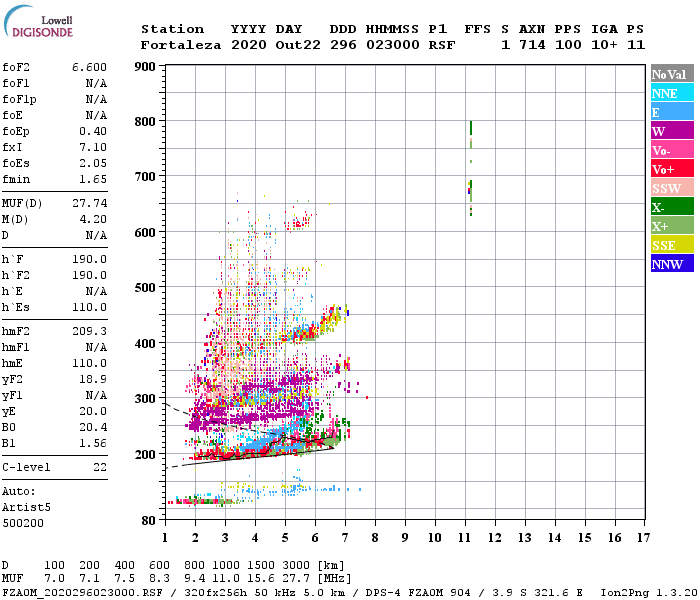
Task: Click the 80 km height axis label
Action: tap(149, 521)
